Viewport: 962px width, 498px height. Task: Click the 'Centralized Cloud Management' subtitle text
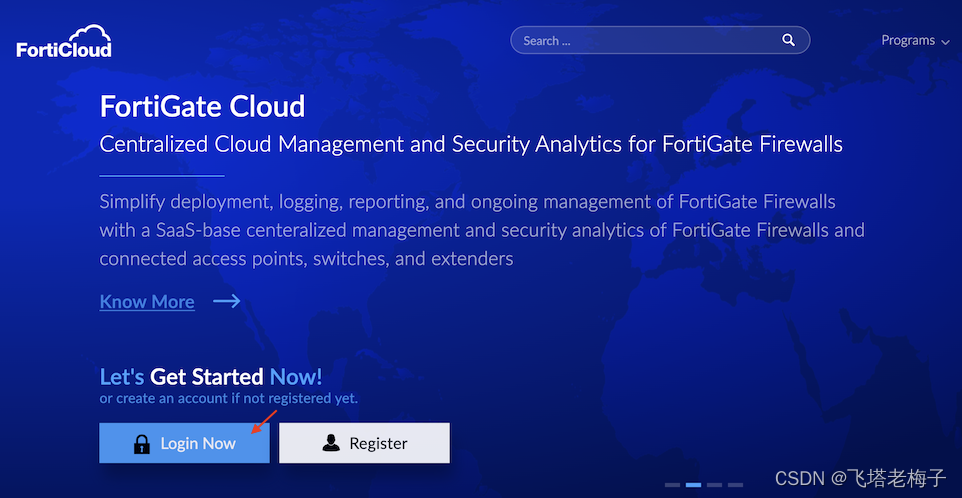[x=471, y=144]
